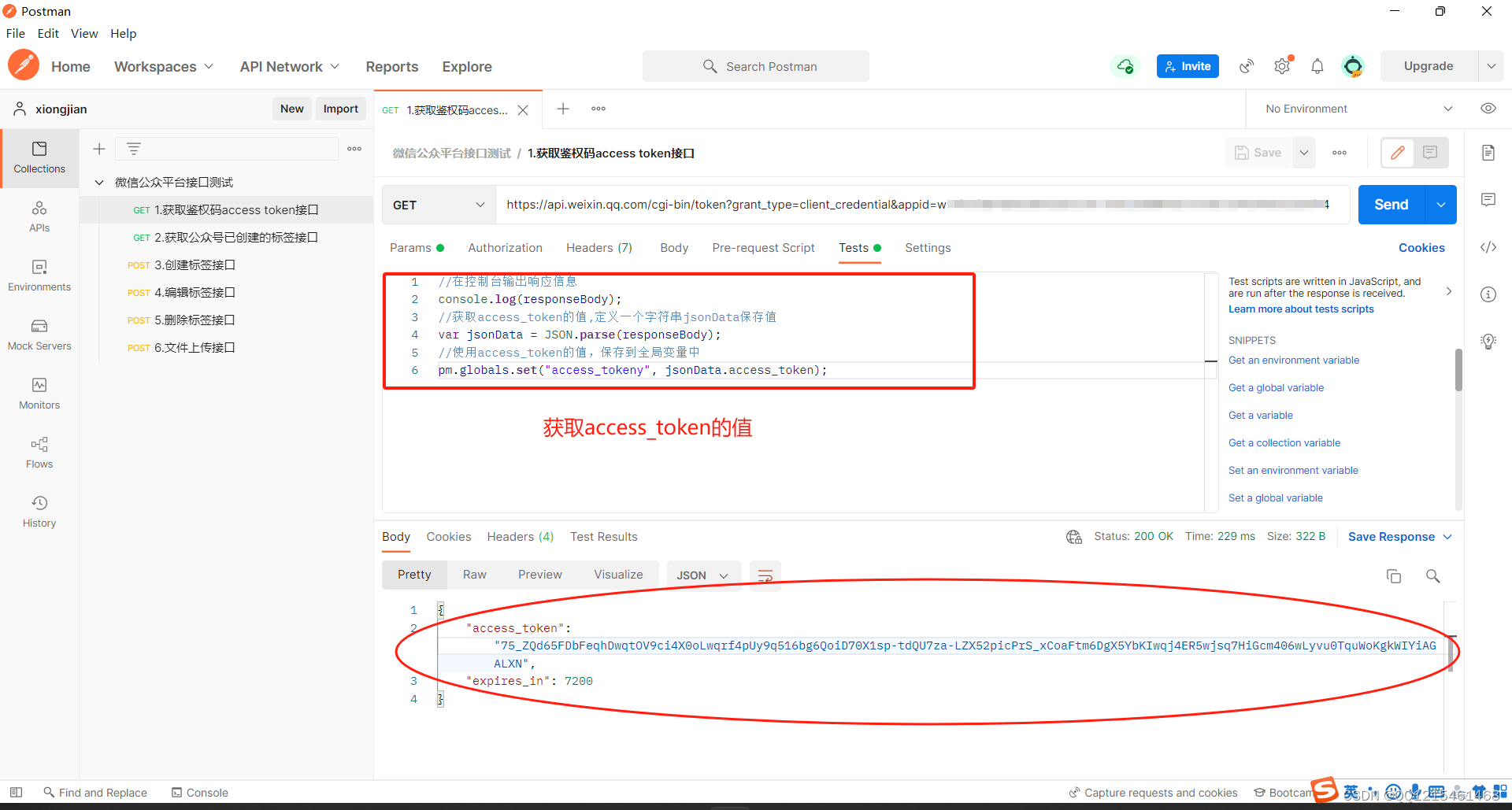Click the Search Postman field
The image size is (1512, 810).
[756, 66]
